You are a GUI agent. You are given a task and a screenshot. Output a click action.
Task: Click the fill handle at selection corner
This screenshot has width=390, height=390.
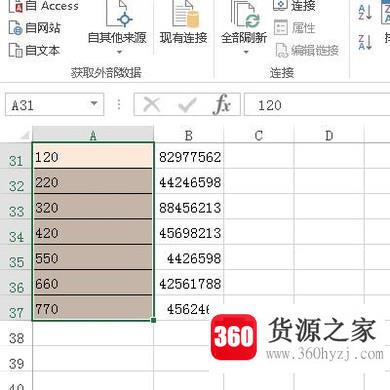coord(153,320)
